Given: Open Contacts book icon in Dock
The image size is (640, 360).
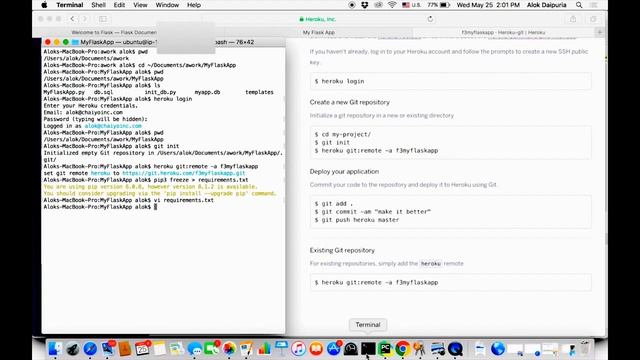Looking at the screenshot, I should (125, 349).
